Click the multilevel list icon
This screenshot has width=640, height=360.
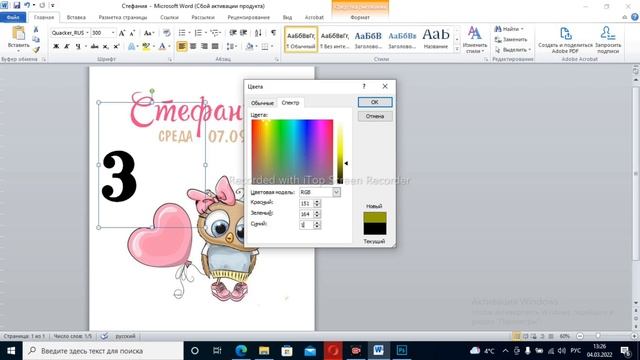tap(215, 33)
